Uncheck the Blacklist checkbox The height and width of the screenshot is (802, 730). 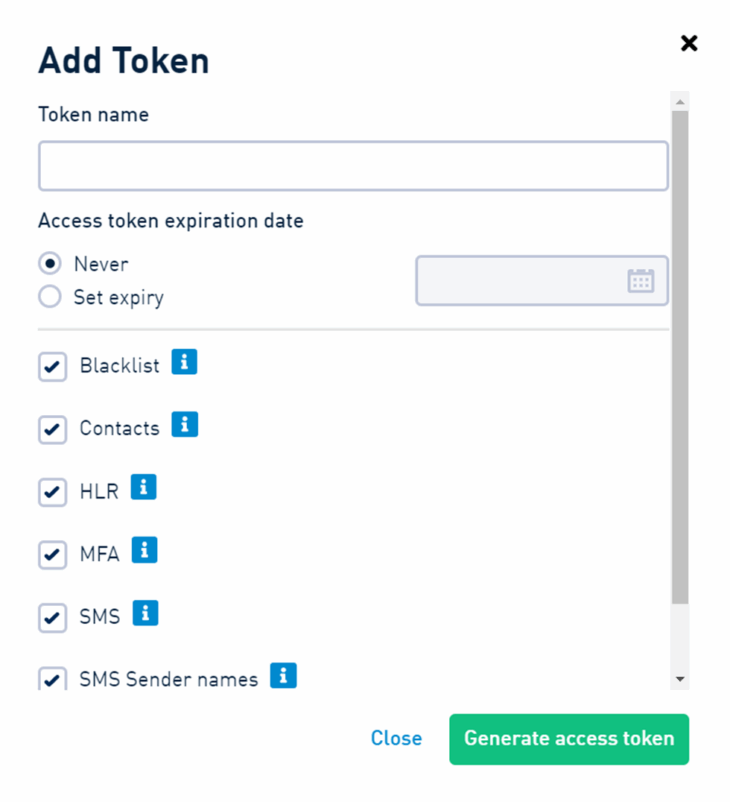pyautogui.click(x=53, y=367)
